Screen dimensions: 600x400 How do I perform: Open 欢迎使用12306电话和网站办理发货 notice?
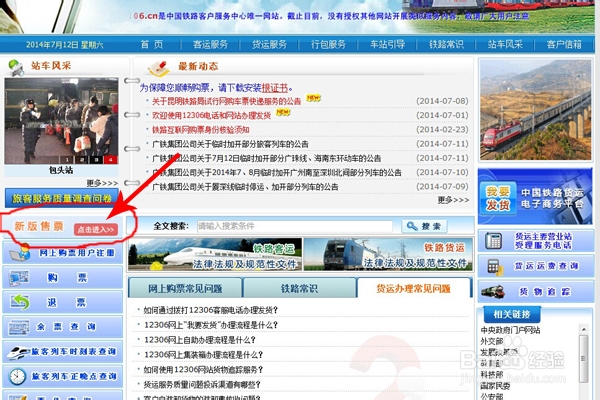pyautogui.click(x=211, y=115)
